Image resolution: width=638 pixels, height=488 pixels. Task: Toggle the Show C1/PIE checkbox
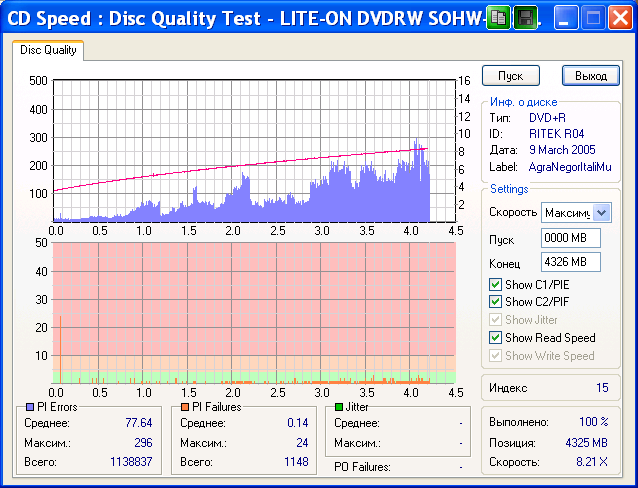point(495,284)
